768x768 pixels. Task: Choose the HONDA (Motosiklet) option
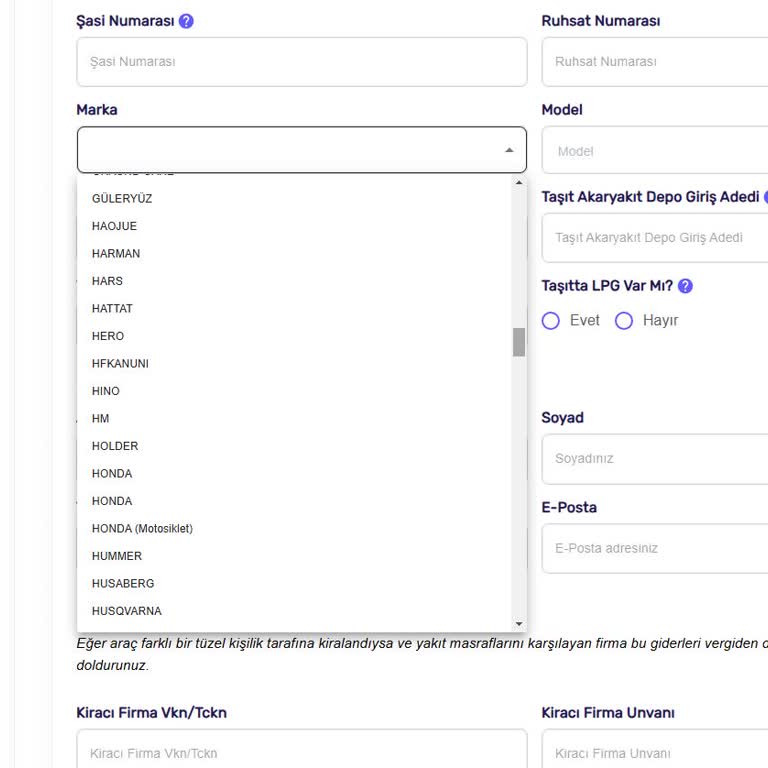point(142,529)
